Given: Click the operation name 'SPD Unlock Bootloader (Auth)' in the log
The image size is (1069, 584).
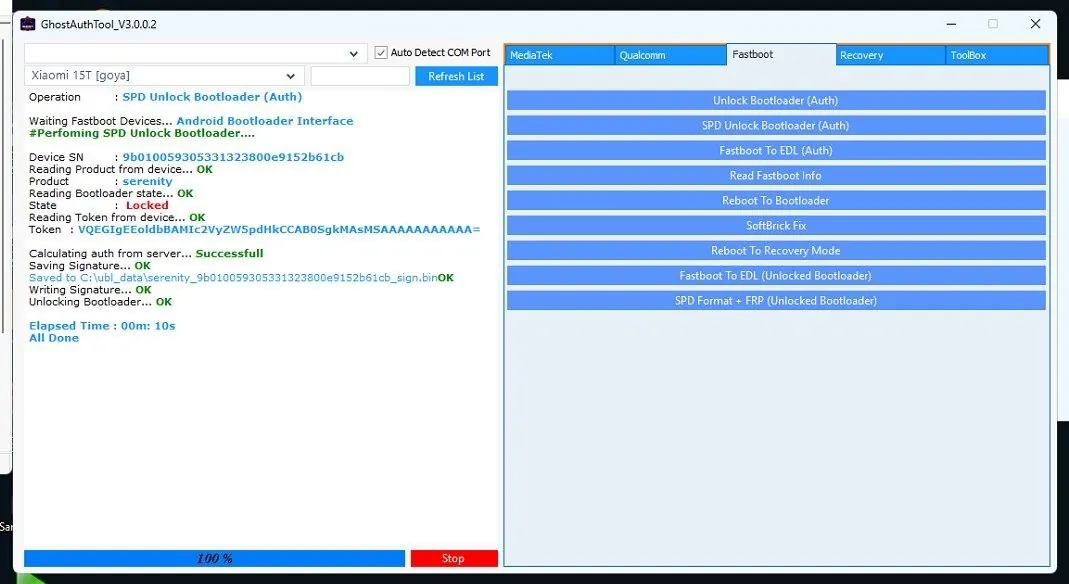Looking at the screenshot, I should point(212,97).
